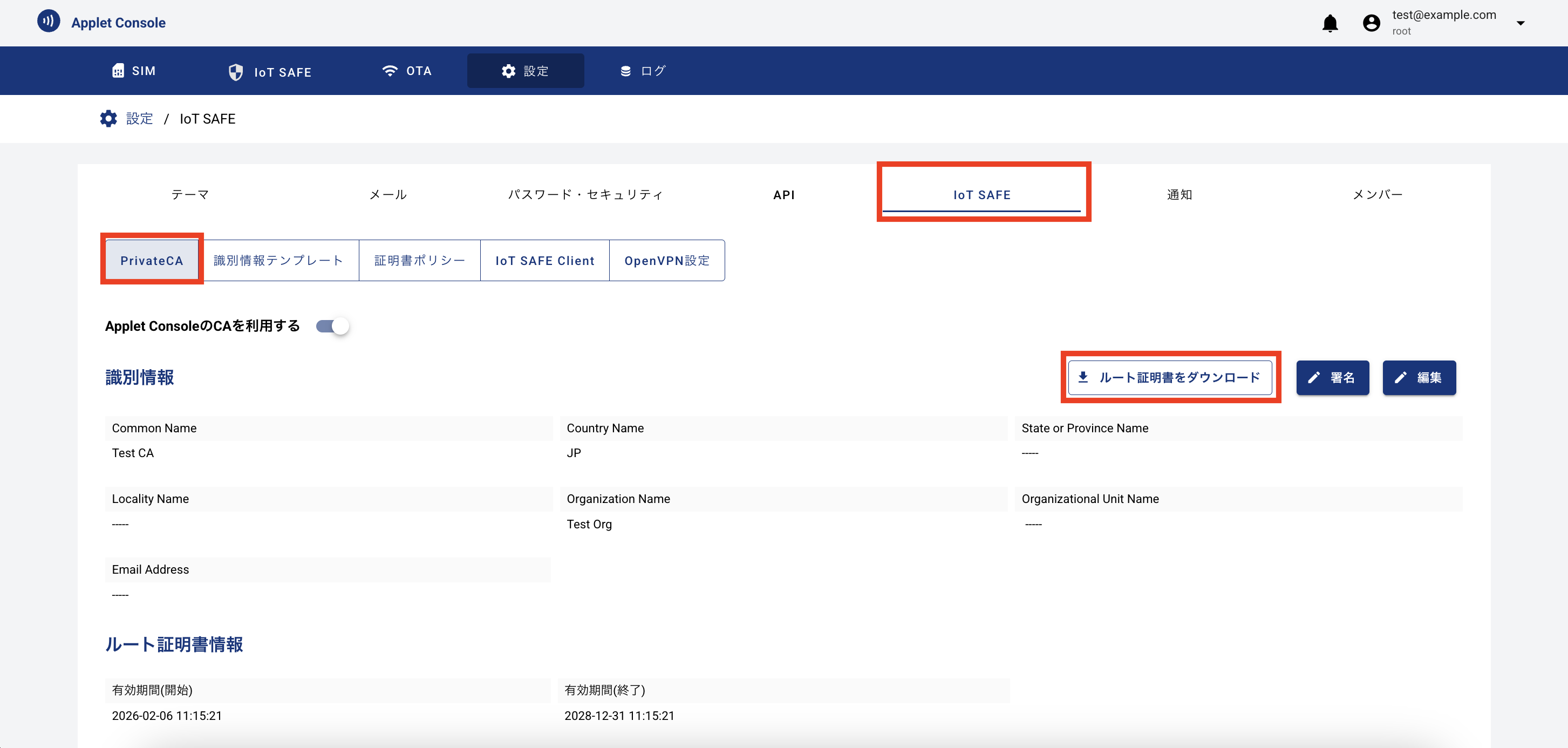Open SIM section with card icon
The image size is (1568, 748).
coord(134,71)
